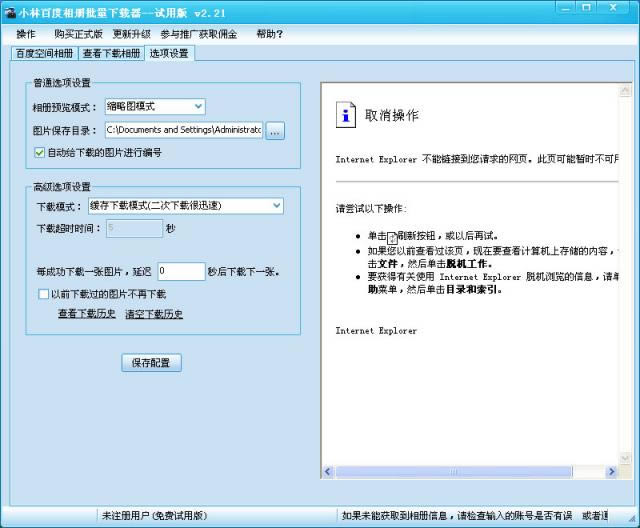Click the delay seconds input field
The height and width of the screenshot is (528, 640).
pyautogui.click(x=181, y=271)
